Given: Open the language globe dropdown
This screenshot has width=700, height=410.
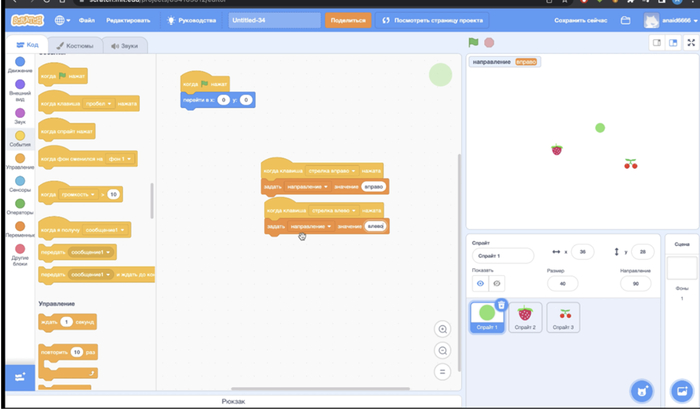Looking at the screenshot, I should click(63, 20).
